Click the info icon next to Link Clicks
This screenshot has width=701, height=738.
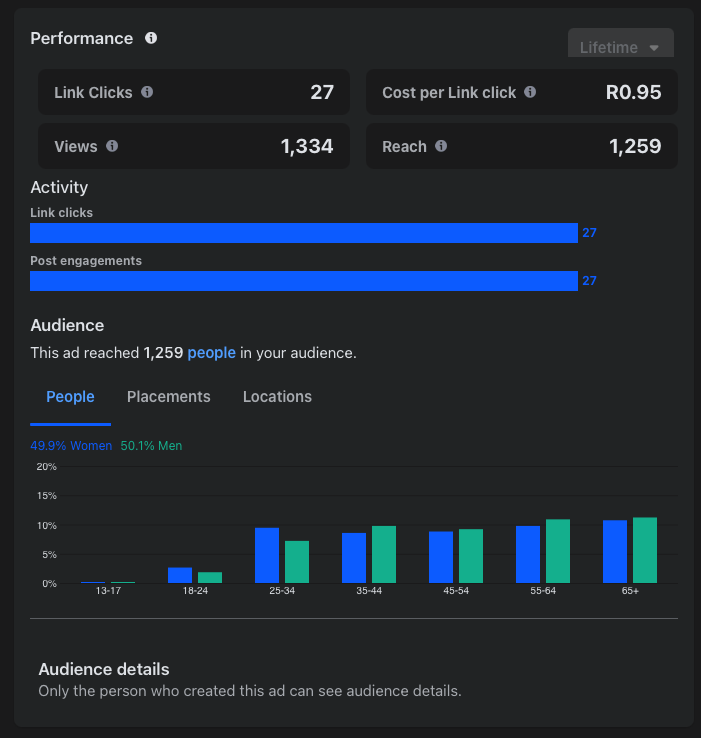(147, 92)
